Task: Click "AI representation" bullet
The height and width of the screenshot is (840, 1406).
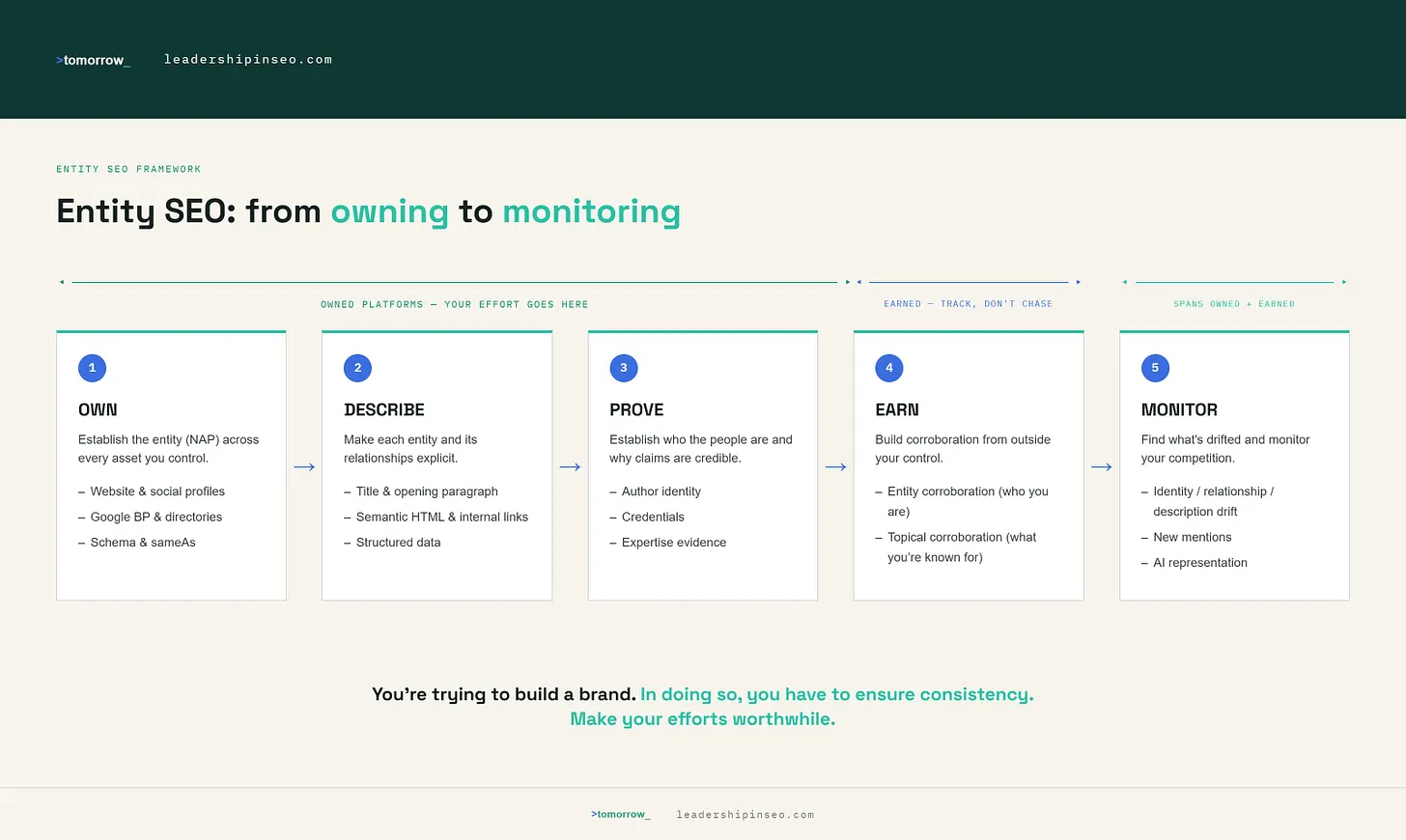Action: click(x=1200, y=563)
